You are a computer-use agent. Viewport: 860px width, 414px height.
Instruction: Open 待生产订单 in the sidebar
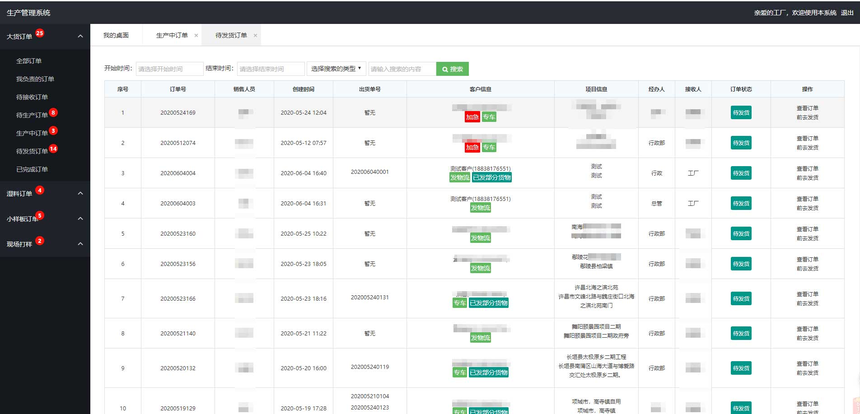click(x=32, y=115)
